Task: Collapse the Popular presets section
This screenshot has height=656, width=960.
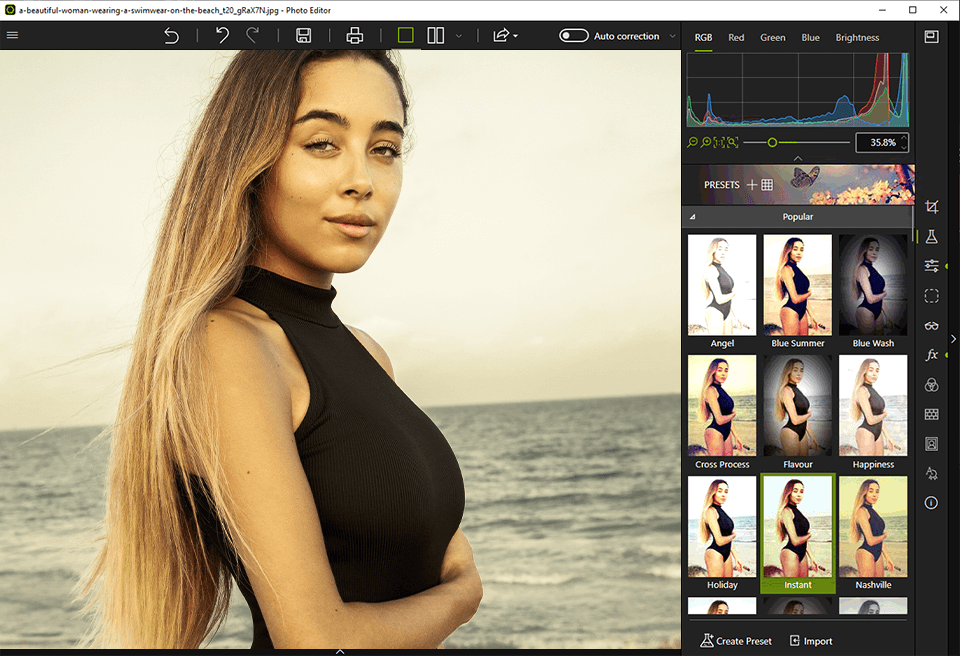Action: (693, 217)
